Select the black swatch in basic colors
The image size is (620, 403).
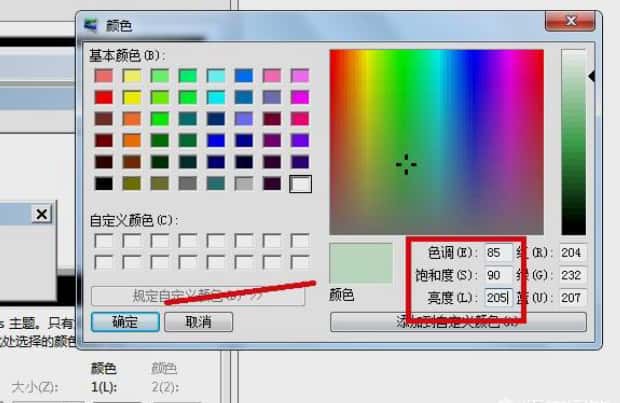tap(104, 184)
